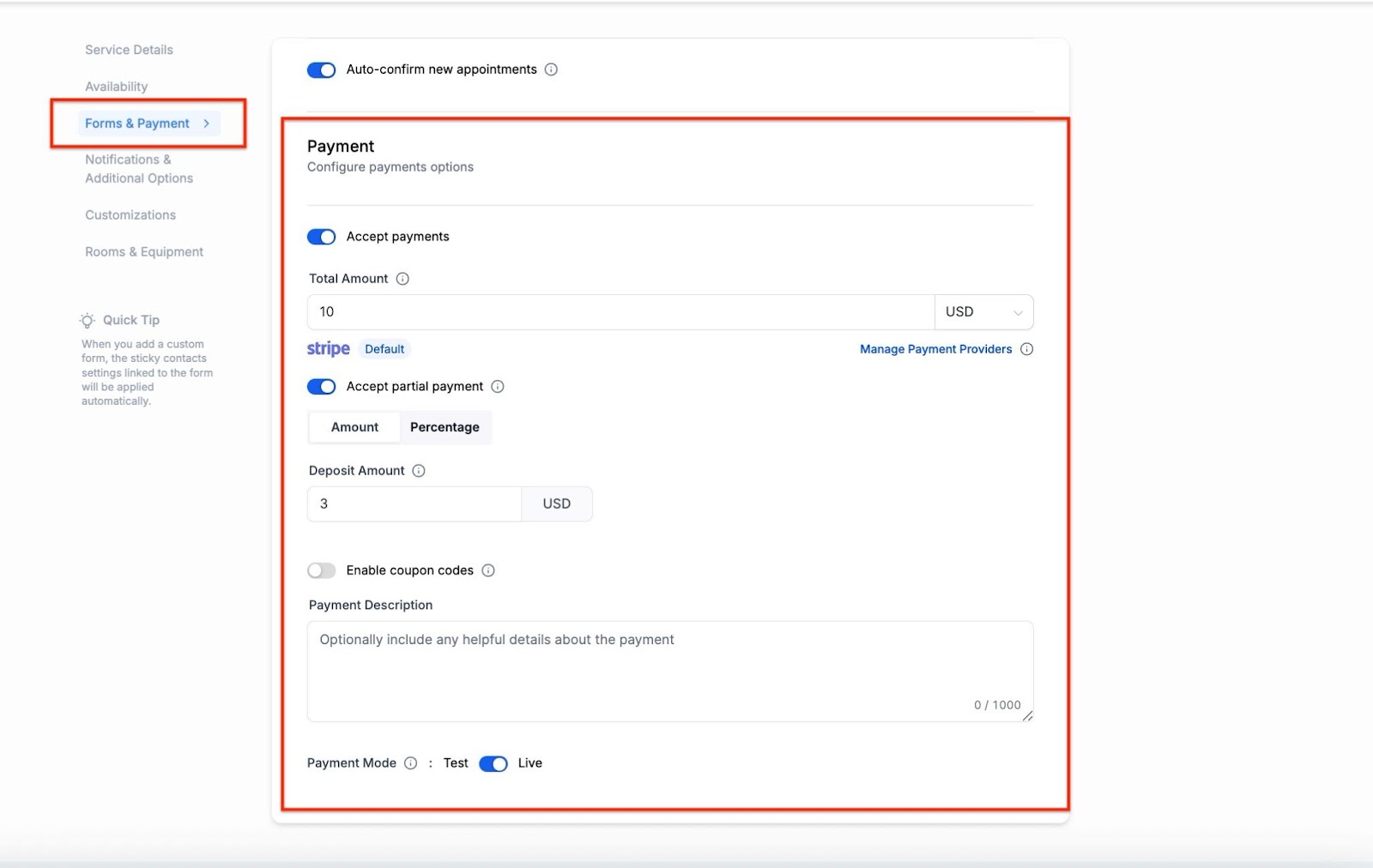Screen dimensions: 1373x868
Task: Go to Service Details section
Action: coord(129,50)
